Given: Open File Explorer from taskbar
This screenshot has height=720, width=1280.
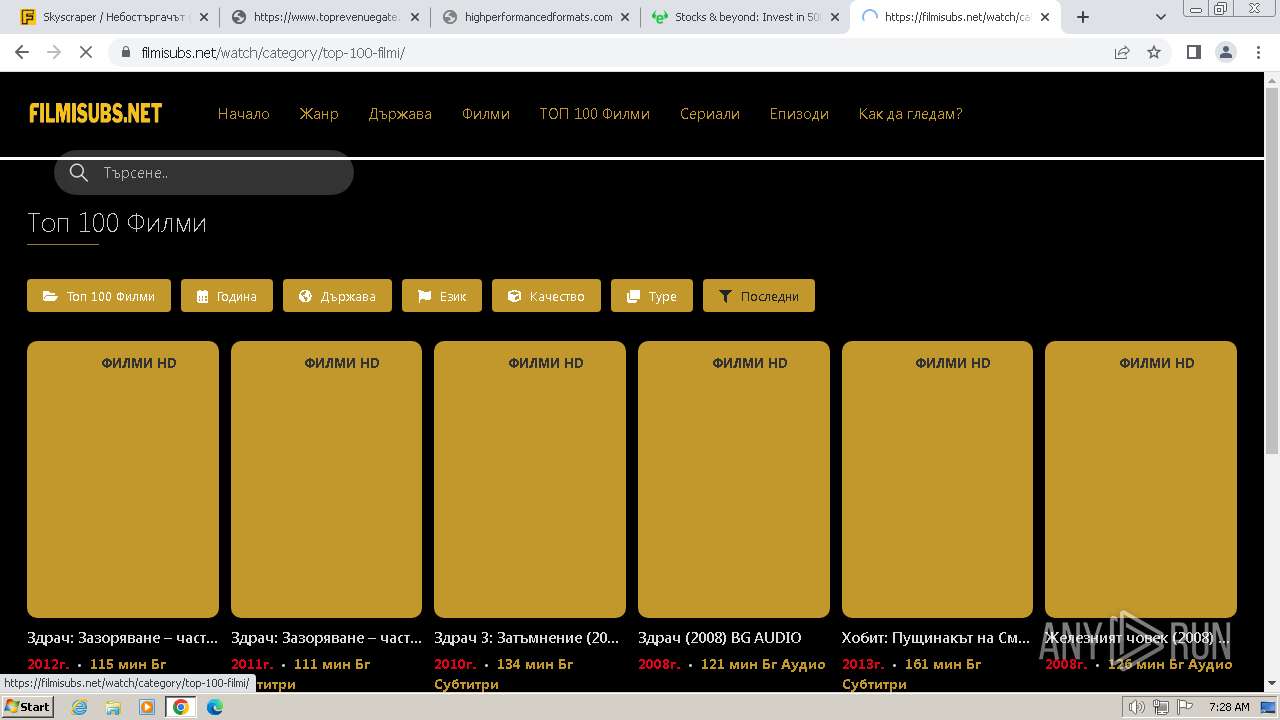Looking at the screenshot, I should (x=113, y=707).
